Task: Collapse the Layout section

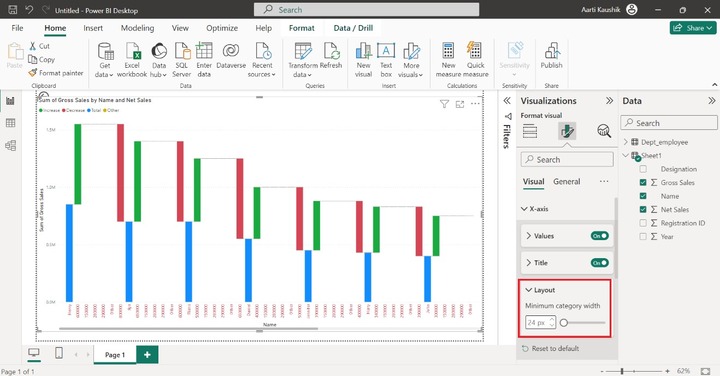Action: tap(529, 290)
